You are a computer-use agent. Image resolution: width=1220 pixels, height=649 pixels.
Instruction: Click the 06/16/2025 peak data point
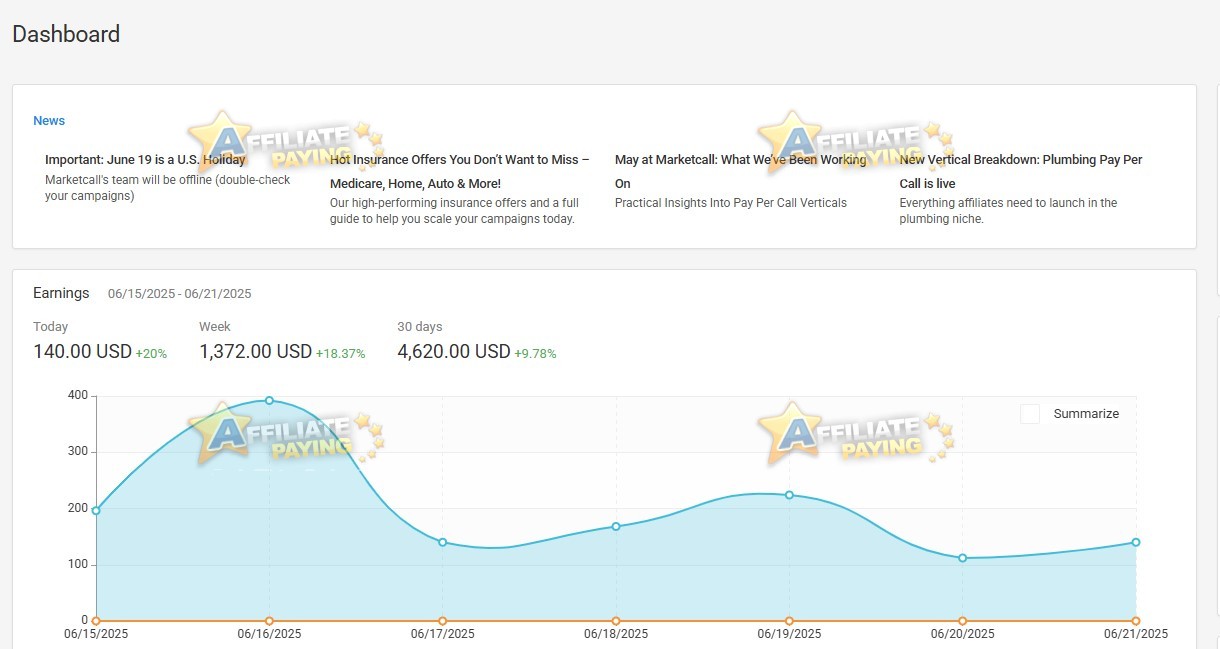(x=269, y=400)
